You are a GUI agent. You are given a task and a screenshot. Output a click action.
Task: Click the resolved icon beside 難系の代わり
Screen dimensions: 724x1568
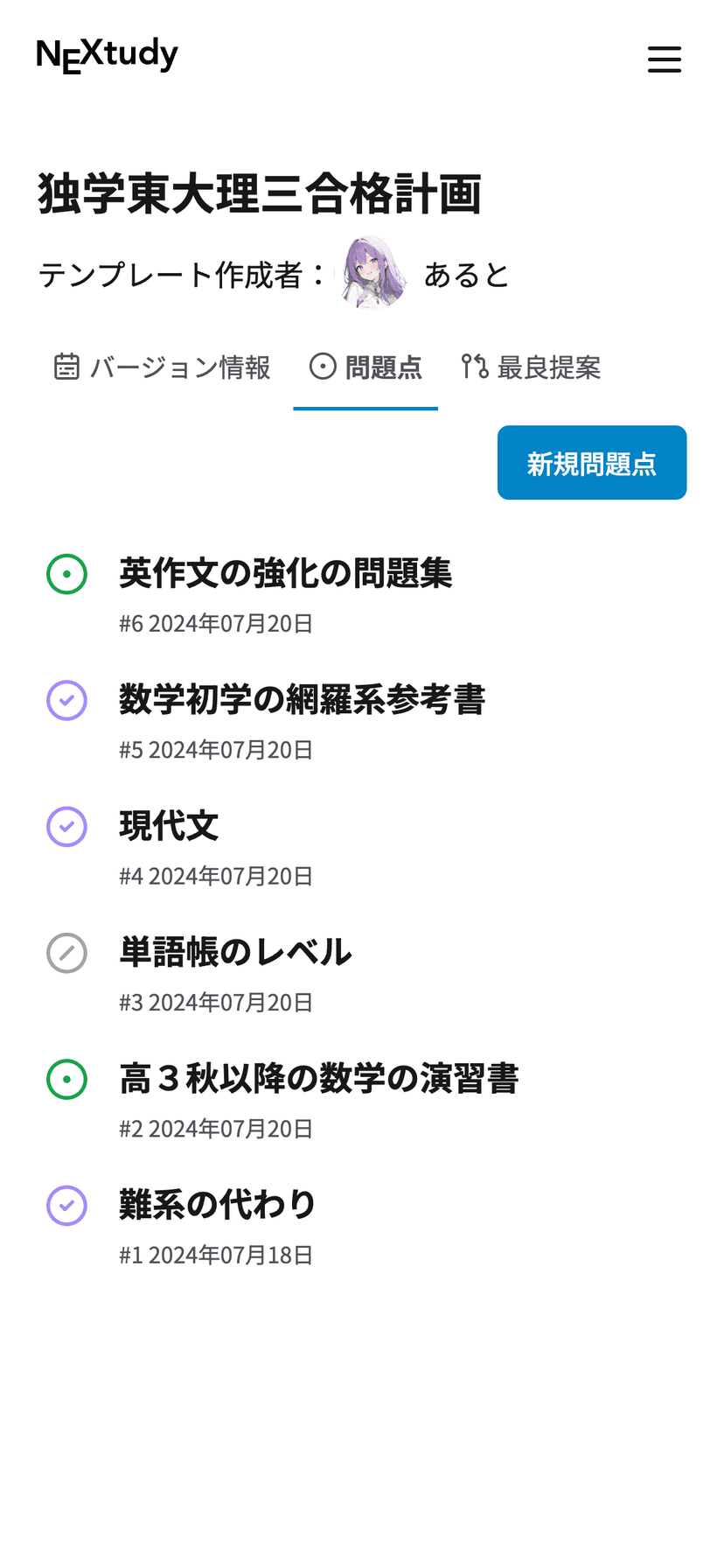[x=66, y=1205]
